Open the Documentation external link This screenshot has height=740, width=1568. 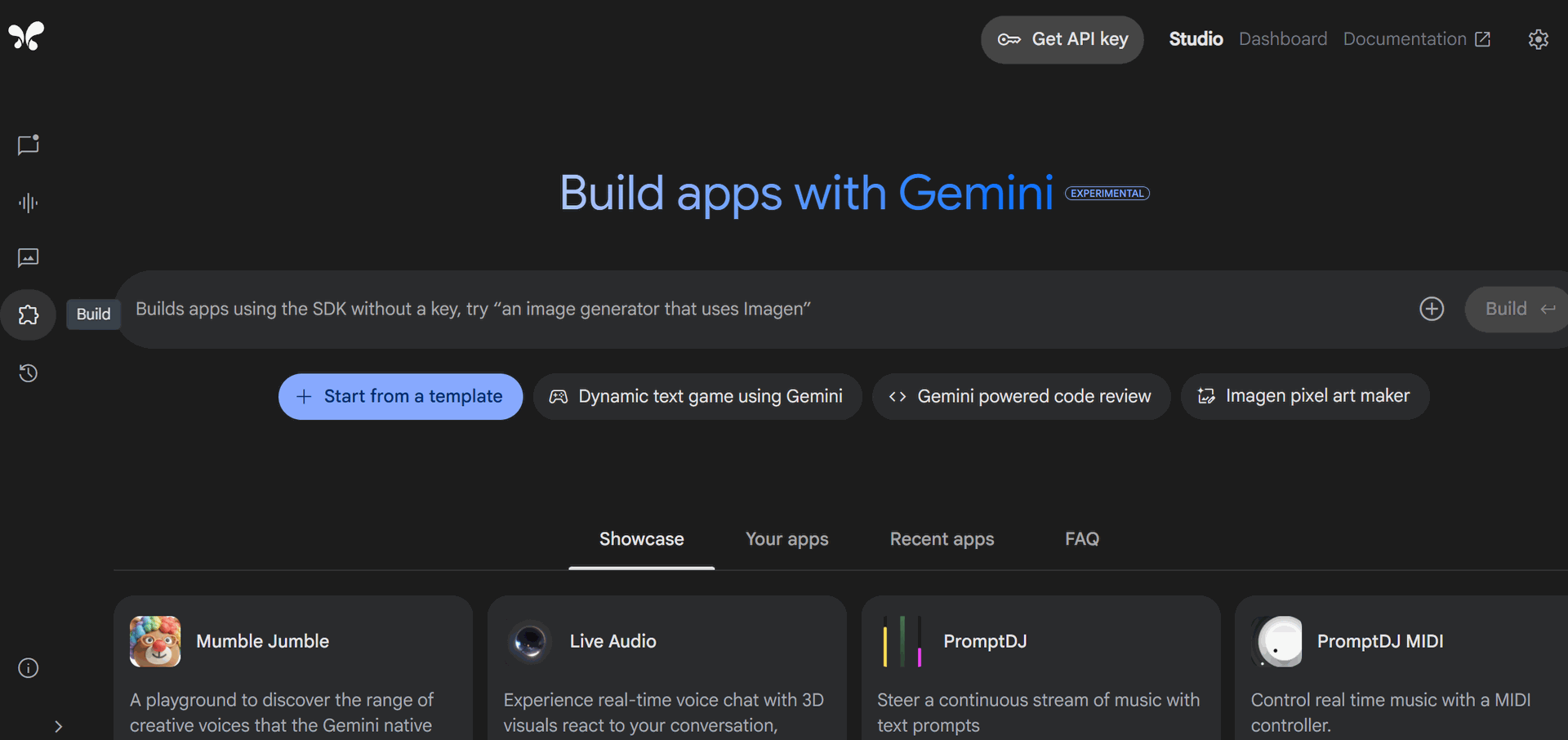tap(1417, 39)
